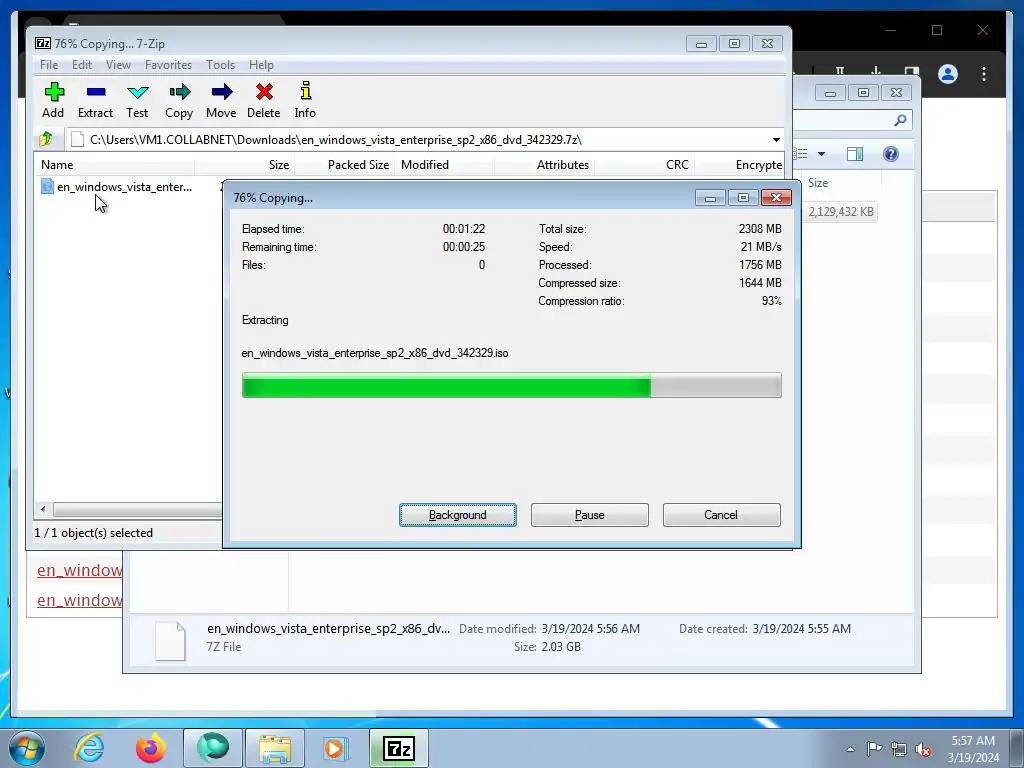Click the Background button
The height and width of the screenshot is (768, 1024).
tap(458, 515)
